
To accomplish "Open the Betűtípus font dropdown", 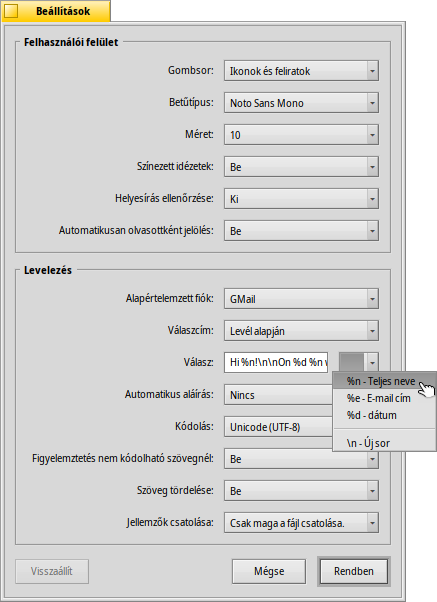I will pos(301,103).
